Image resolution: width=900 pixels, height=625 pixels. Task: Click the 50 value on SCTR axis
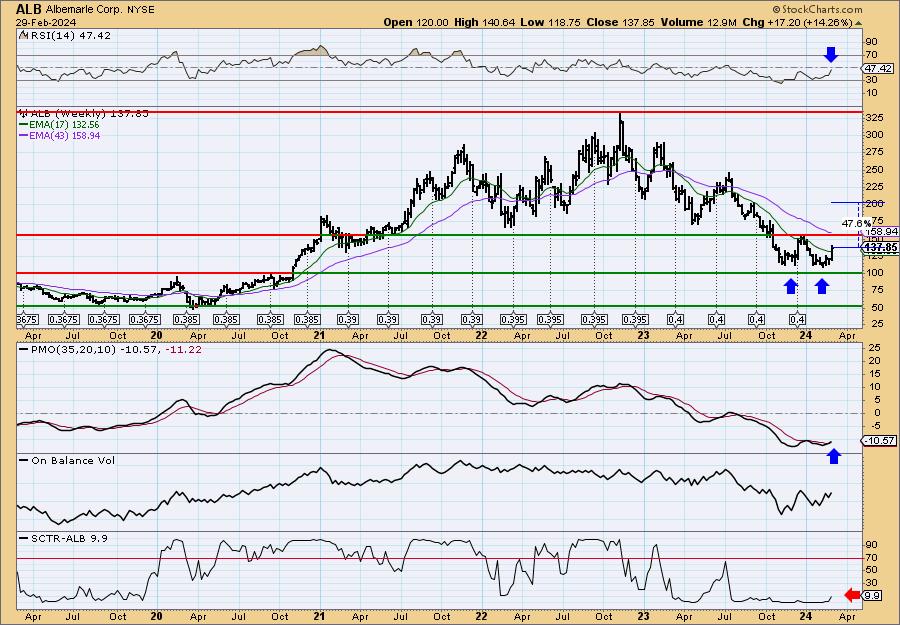pos(873,570)
